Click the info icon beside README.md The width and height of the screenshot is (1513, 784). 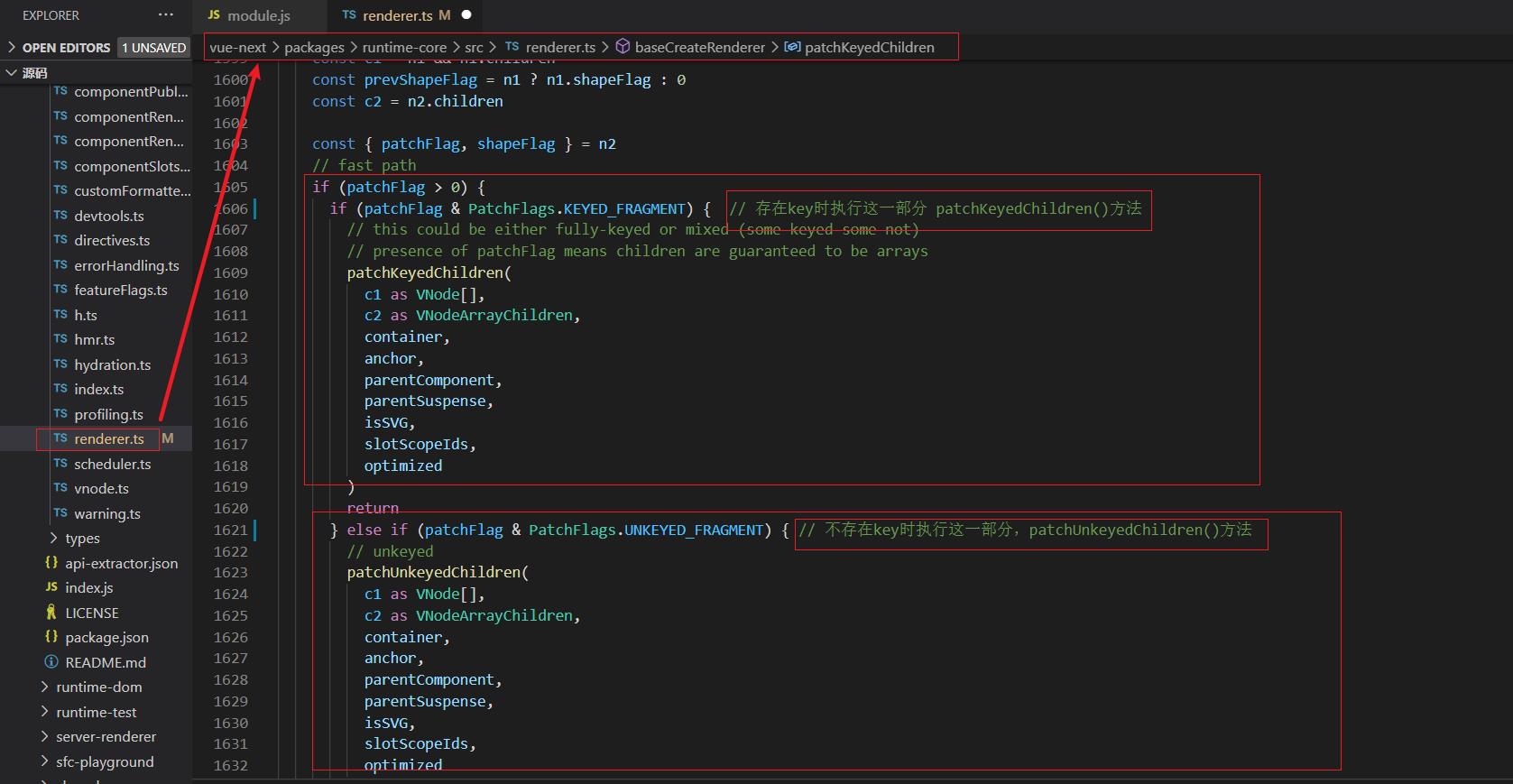tap(51, 662)
